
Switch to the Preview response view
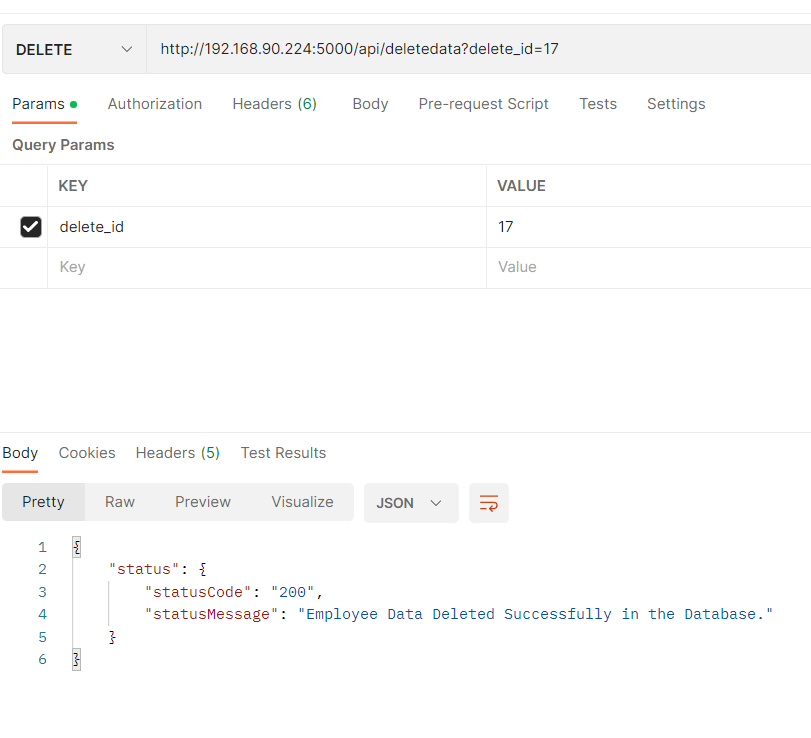click(203, 502)
